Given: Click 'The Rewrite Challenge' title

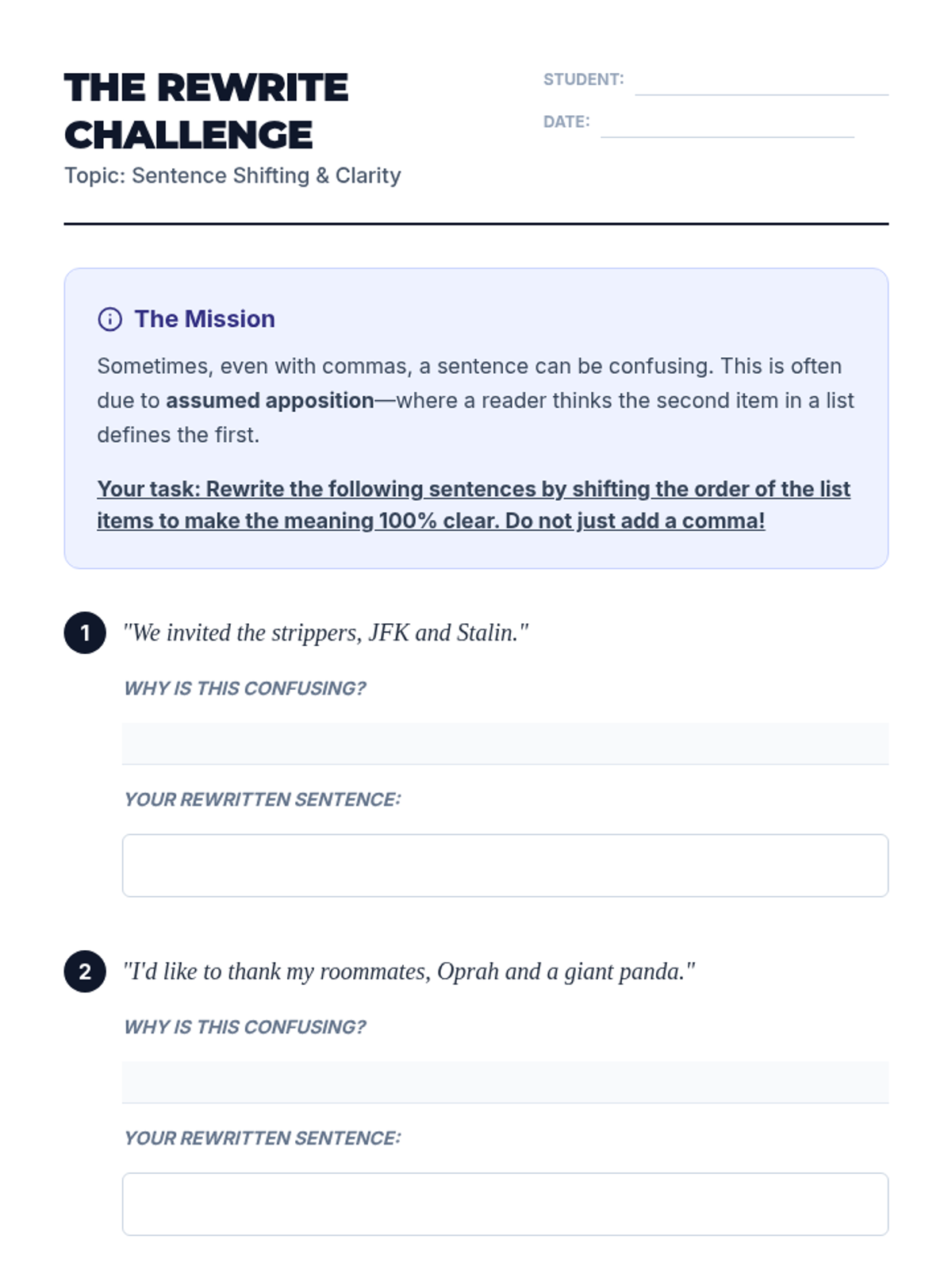Looking at the screenshot, I should [206, 111].
